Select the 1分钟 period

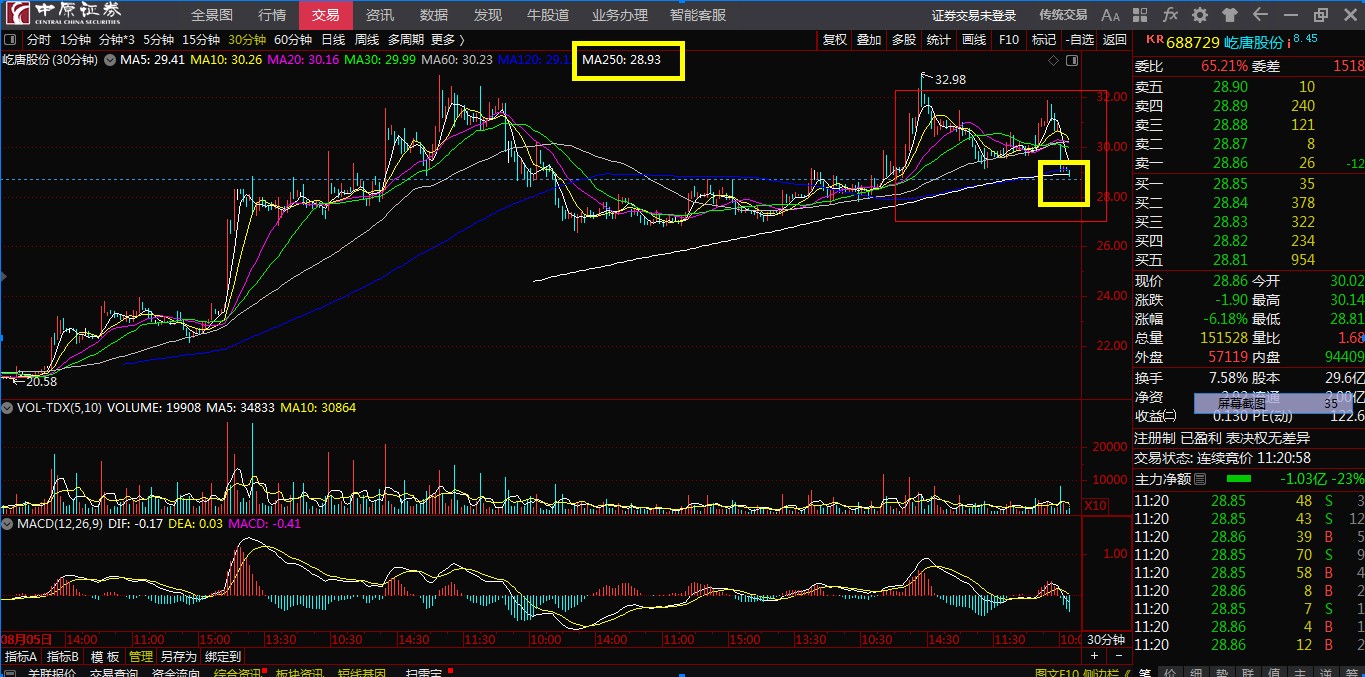tap(76, 40)
